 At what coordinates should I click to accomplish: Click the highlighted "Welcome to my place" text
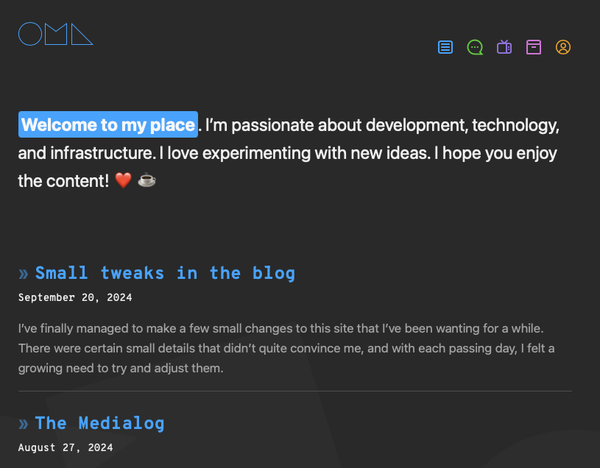(108, 125)
